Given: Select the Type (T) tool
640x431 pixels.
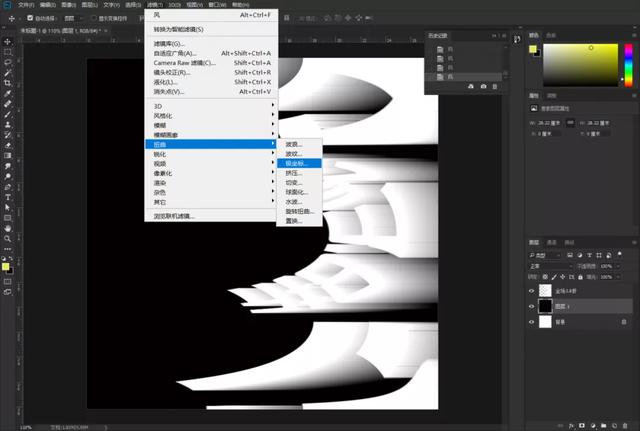Looking at the screenshot, I should pyautogui.click(x=8, y=197).
